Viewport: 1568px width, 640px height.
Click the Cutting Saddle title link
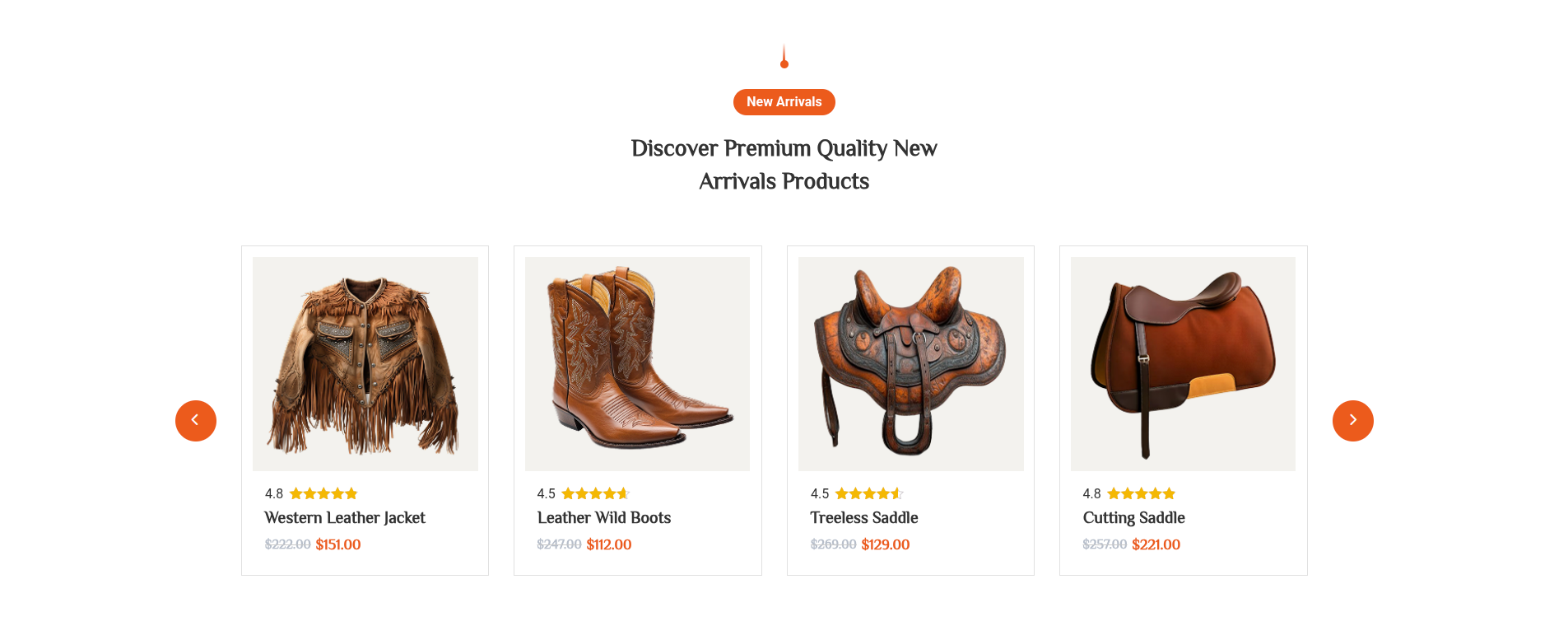[1133, 518]
